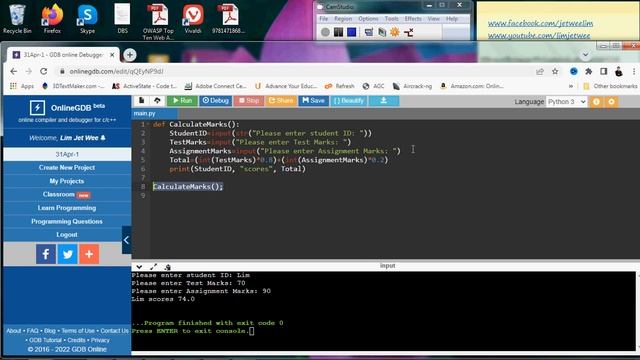Share on Twitter icon in sidebar
The width and height of the screenshot is (640, 360).
(67, 254)
